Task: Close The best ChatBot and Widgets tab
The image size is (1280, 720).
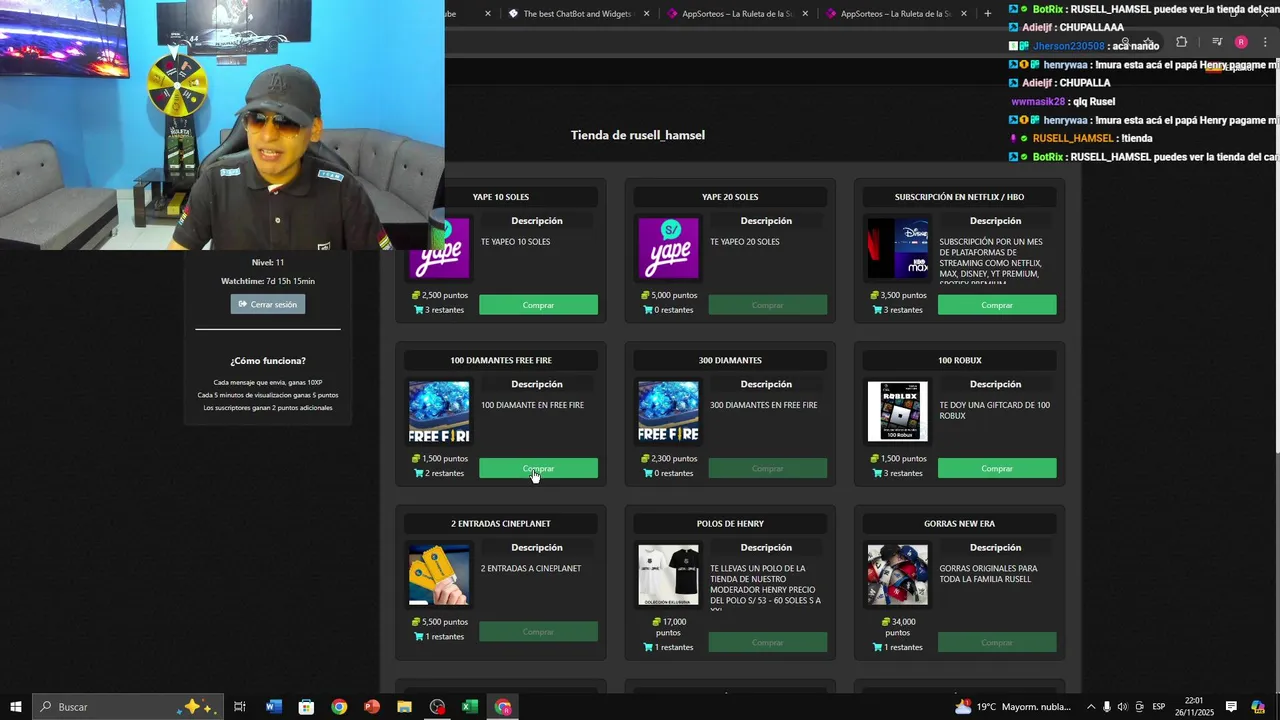Action: (646, 14)
